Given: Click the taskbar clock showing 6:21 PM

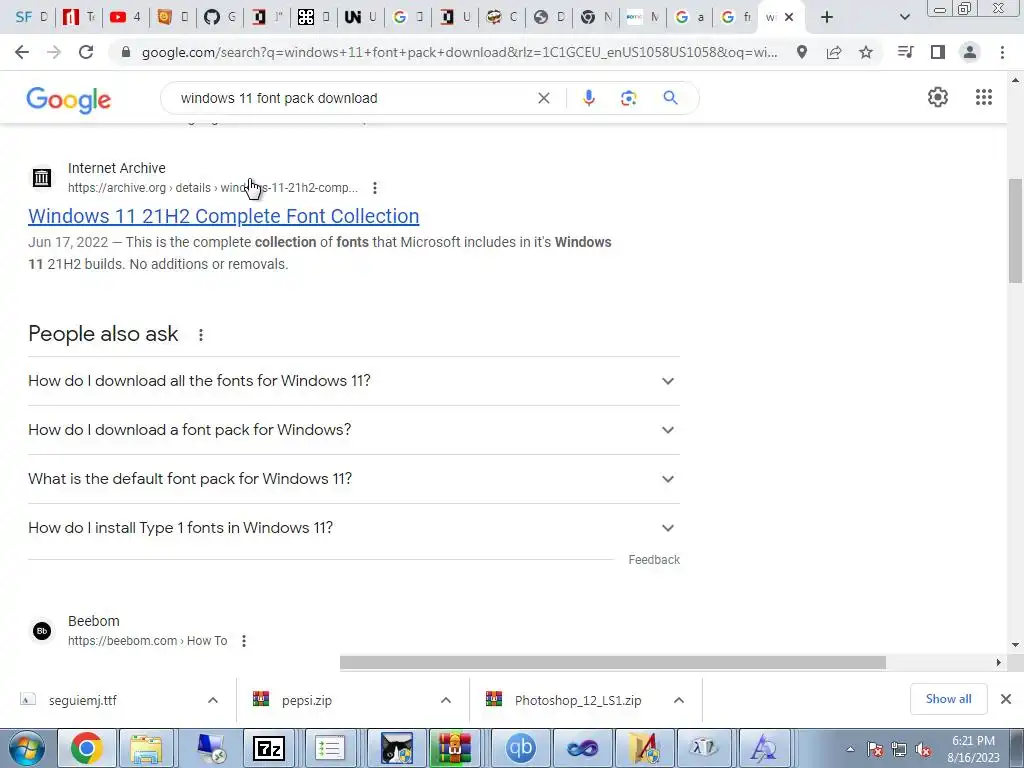Looking at the screenshot, I should pyautogui.click(x=973, y=749).
